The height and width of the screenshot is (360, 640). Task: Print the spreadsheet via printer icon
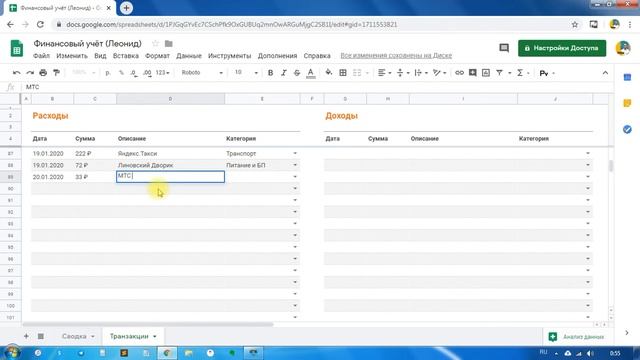point(43,73)
